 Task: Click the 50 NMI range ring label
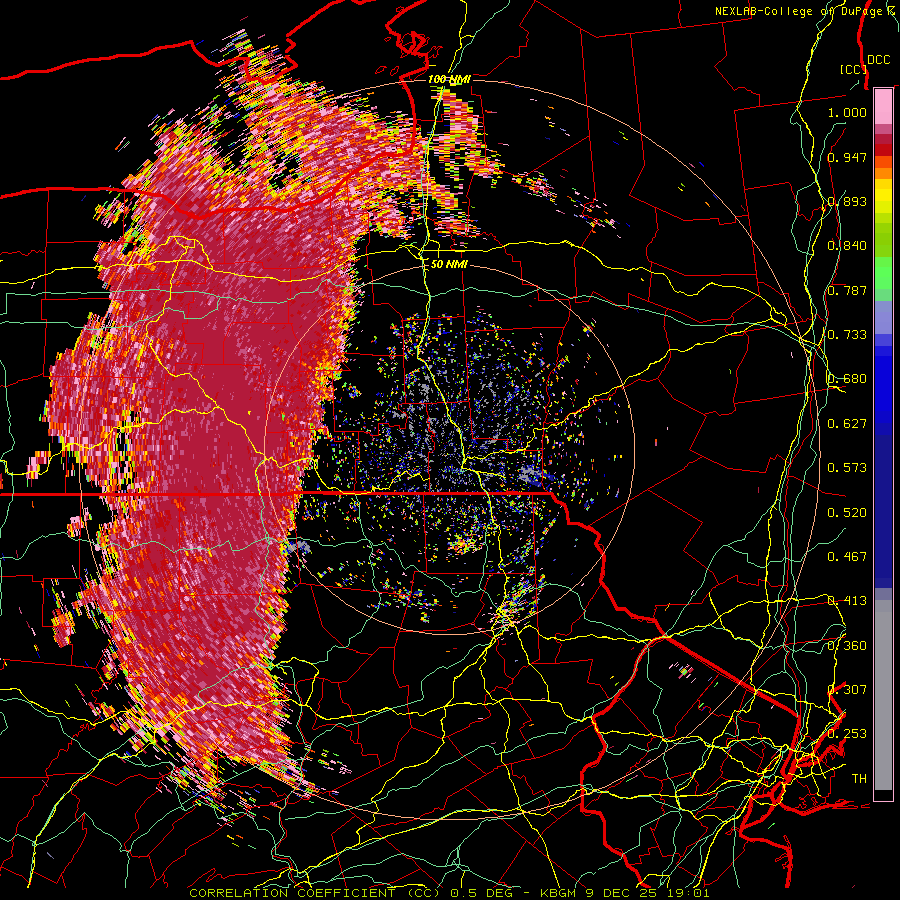449,265
